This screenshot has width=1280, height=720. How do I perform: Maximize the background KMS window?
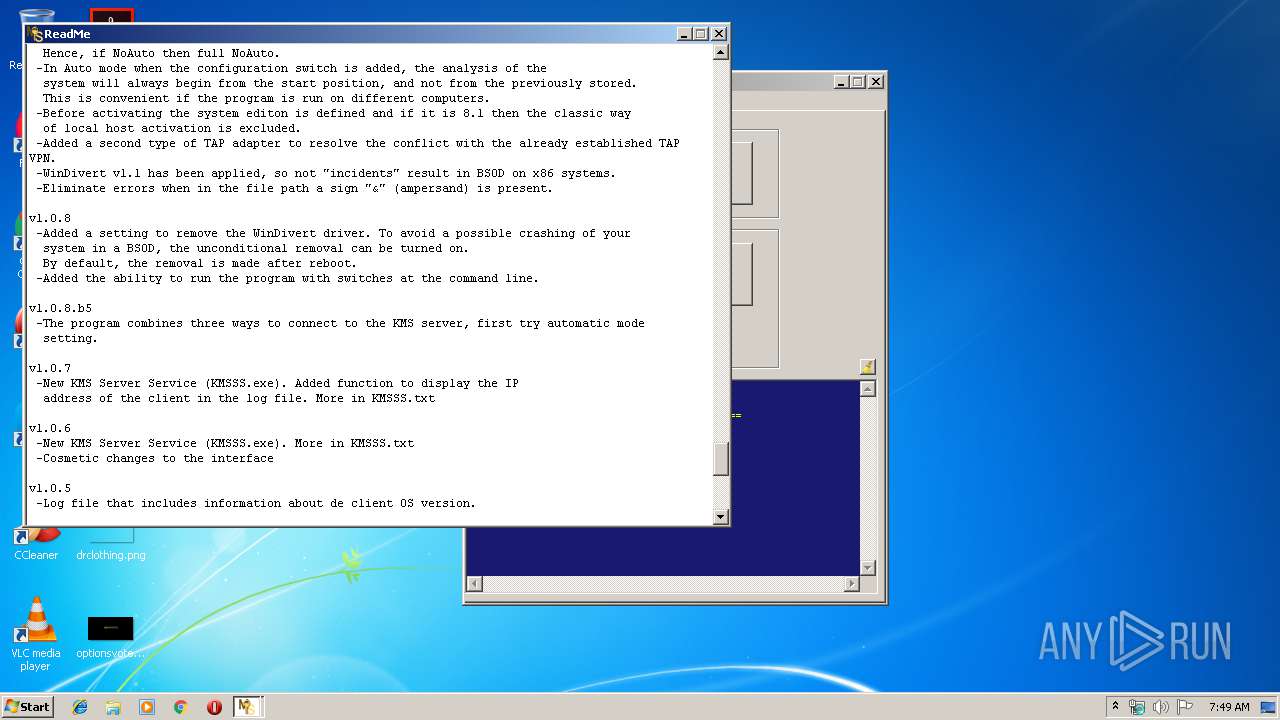click(x=858, y=82)
